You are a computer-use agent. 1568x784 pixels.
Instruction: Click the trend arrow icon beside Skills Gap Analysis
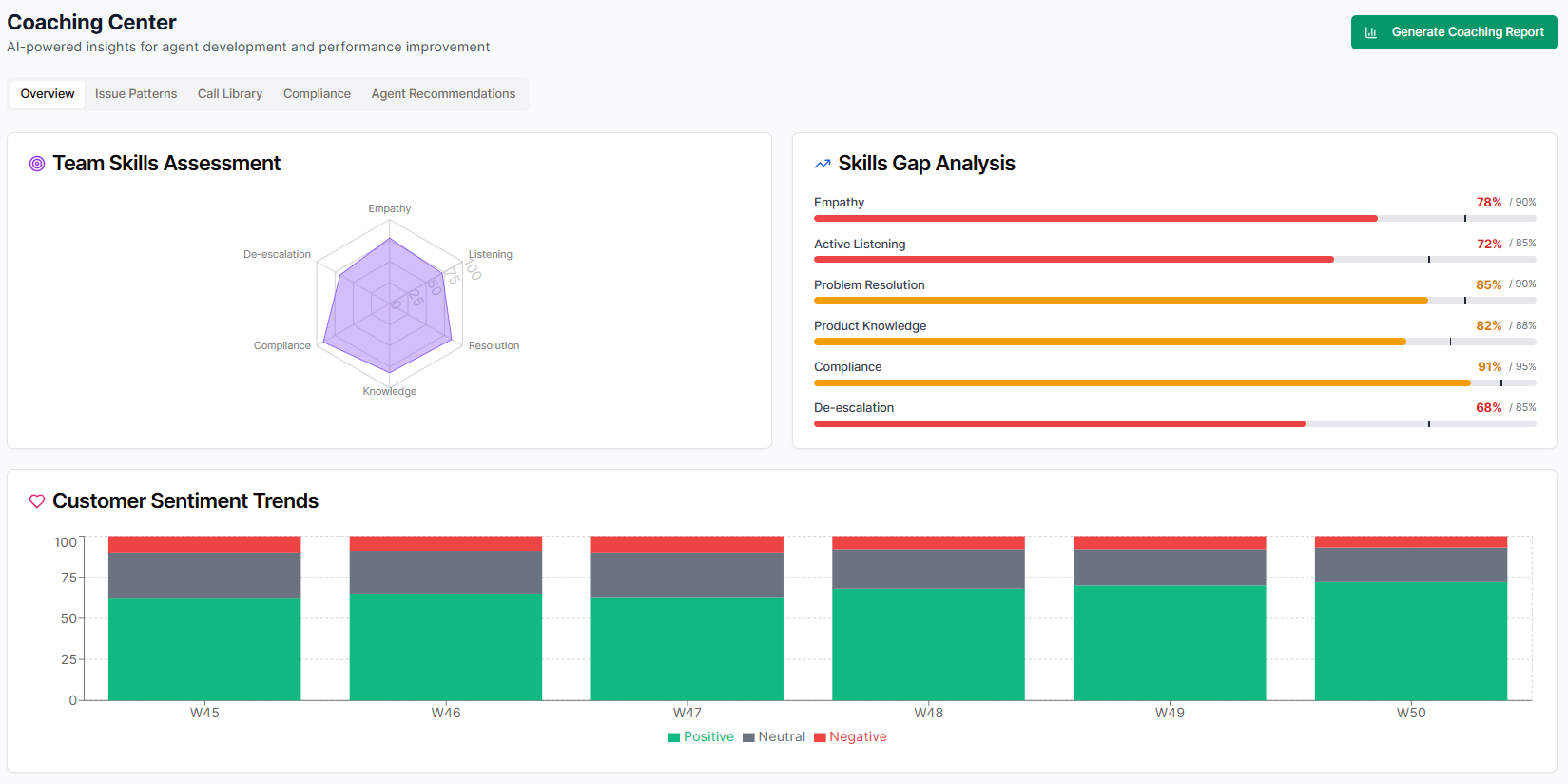(823, 164)
